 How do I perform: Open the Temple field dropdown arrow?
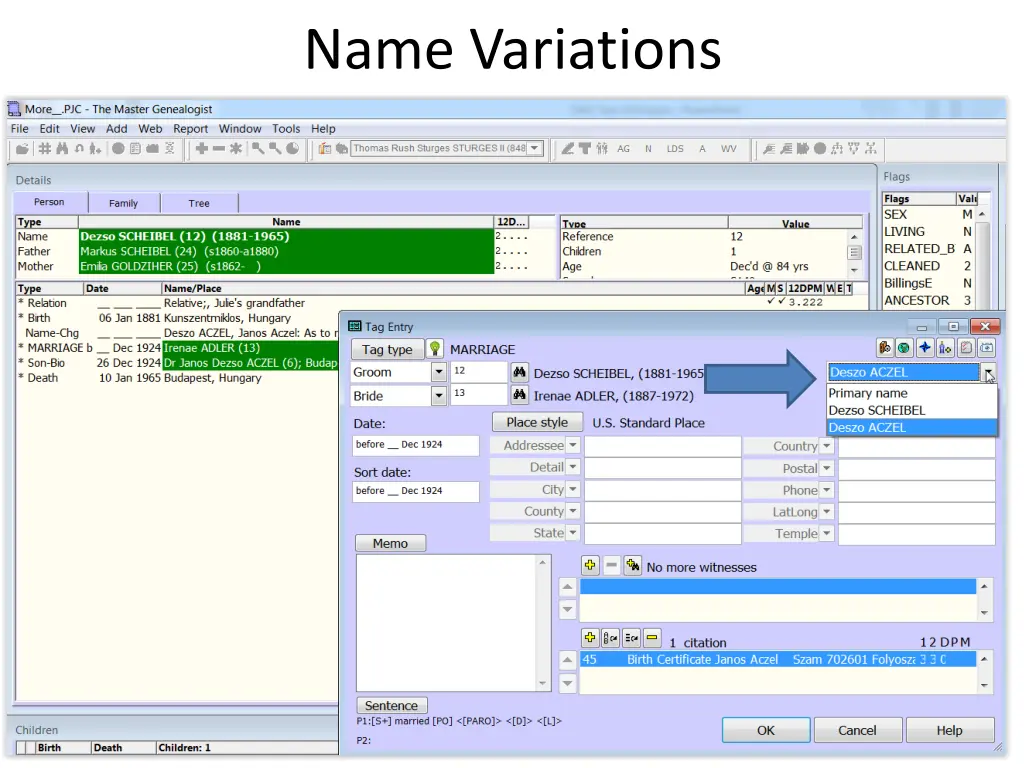tap(827, 534)
